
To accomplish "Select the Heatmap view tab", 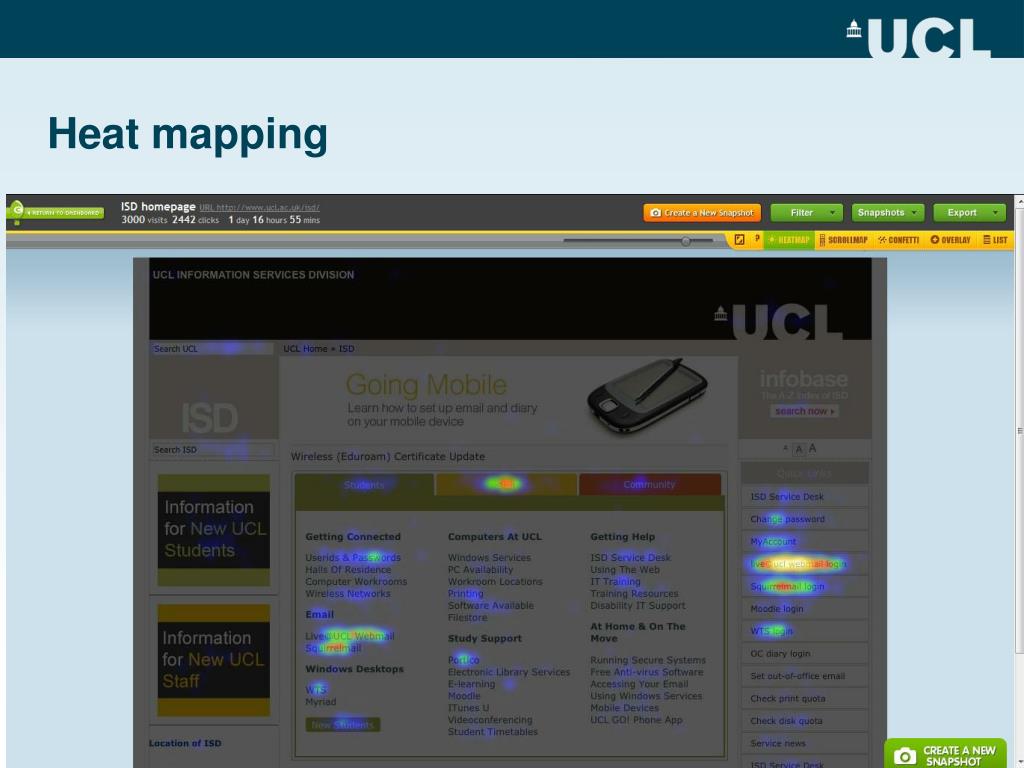I will click(x=789, y=240).
